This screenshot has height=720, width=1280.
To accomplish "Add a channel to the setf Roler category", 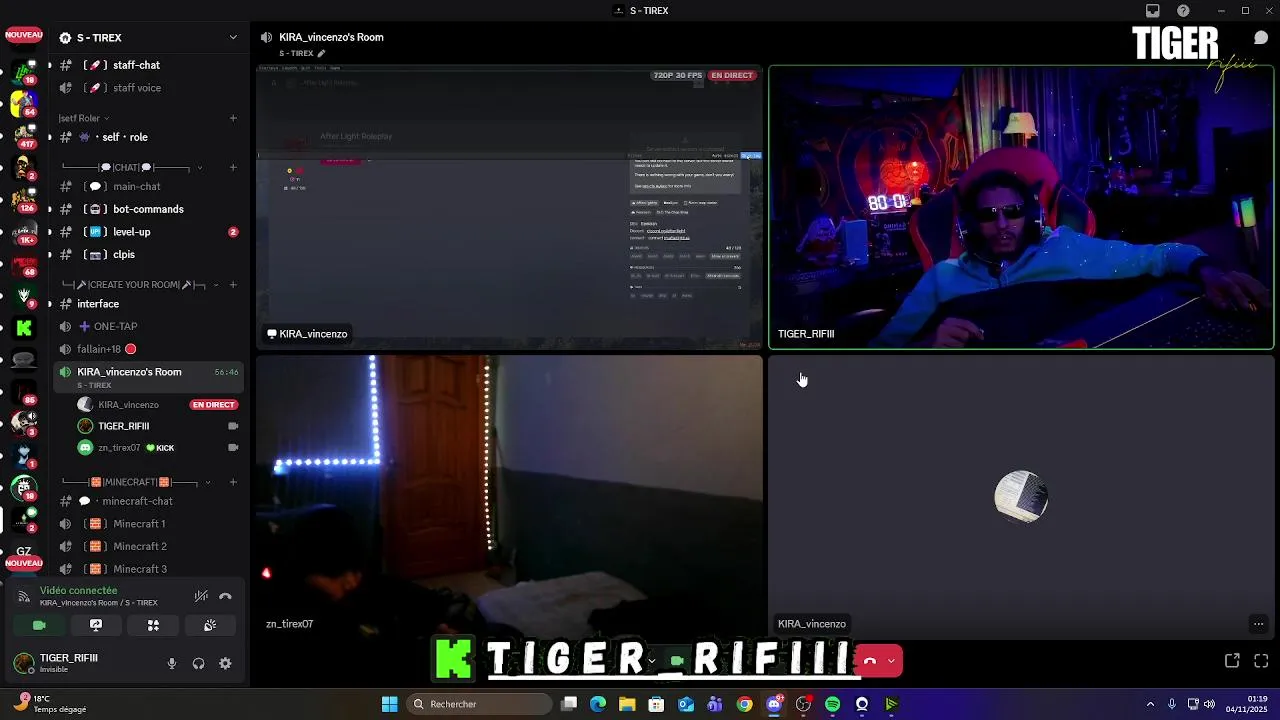I will tap(233, 118).
